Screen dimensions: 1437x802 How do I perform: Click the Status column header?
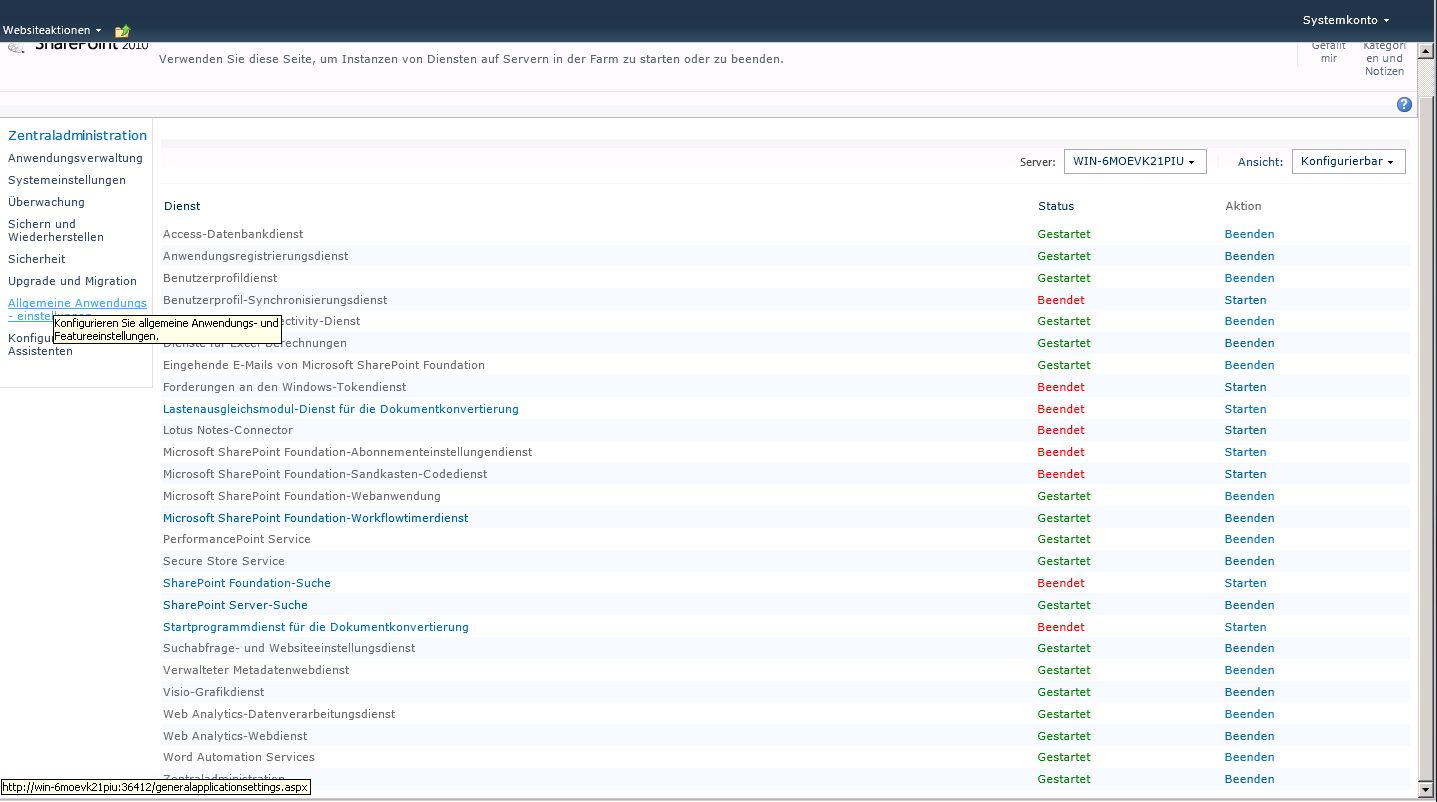click(x=1056, y=206)
